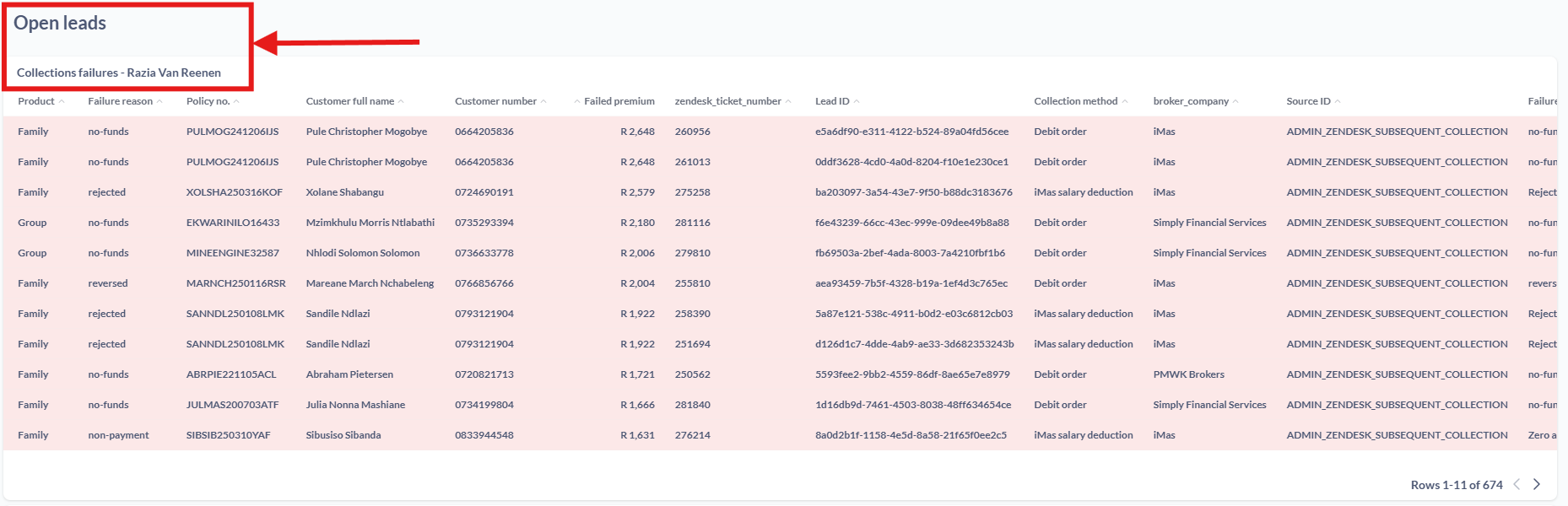The image size is (1568, 506).
Task: Open the Lead ID column header menu
Action: [x=832, y=101]
